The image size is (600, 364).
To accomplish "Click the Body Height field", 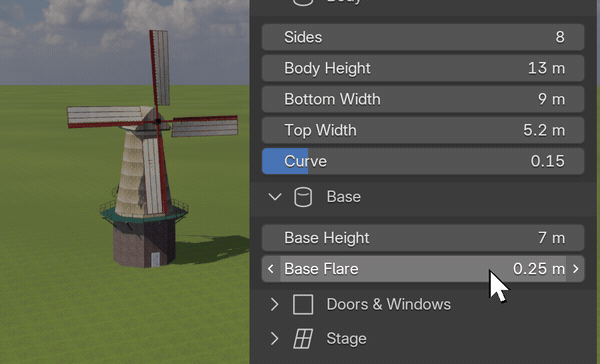I will [x=423, y=68].
